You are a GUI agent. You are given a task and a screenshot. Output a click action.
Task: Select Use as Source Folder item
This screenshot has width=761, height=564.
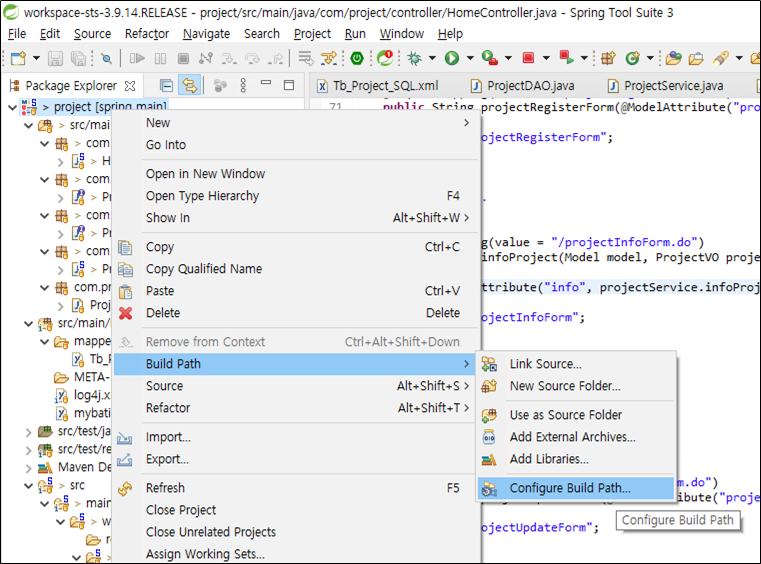pos(577,415)
